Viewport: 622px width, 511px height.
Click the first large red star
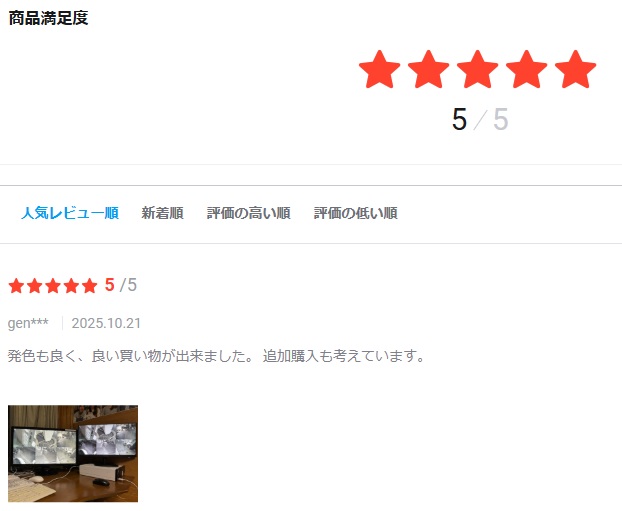click(379, 69)
